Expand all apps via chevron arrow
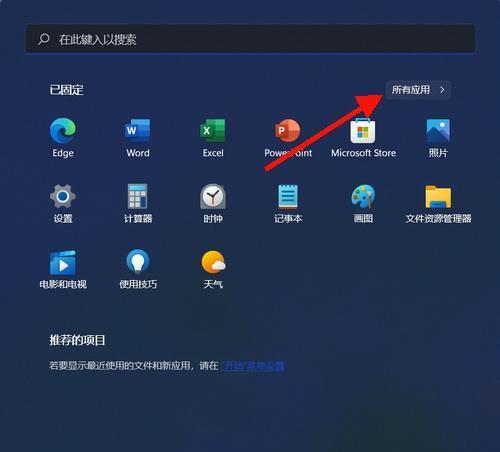The image size is (500, 452). pyautogui.click(x=442, y=90)
